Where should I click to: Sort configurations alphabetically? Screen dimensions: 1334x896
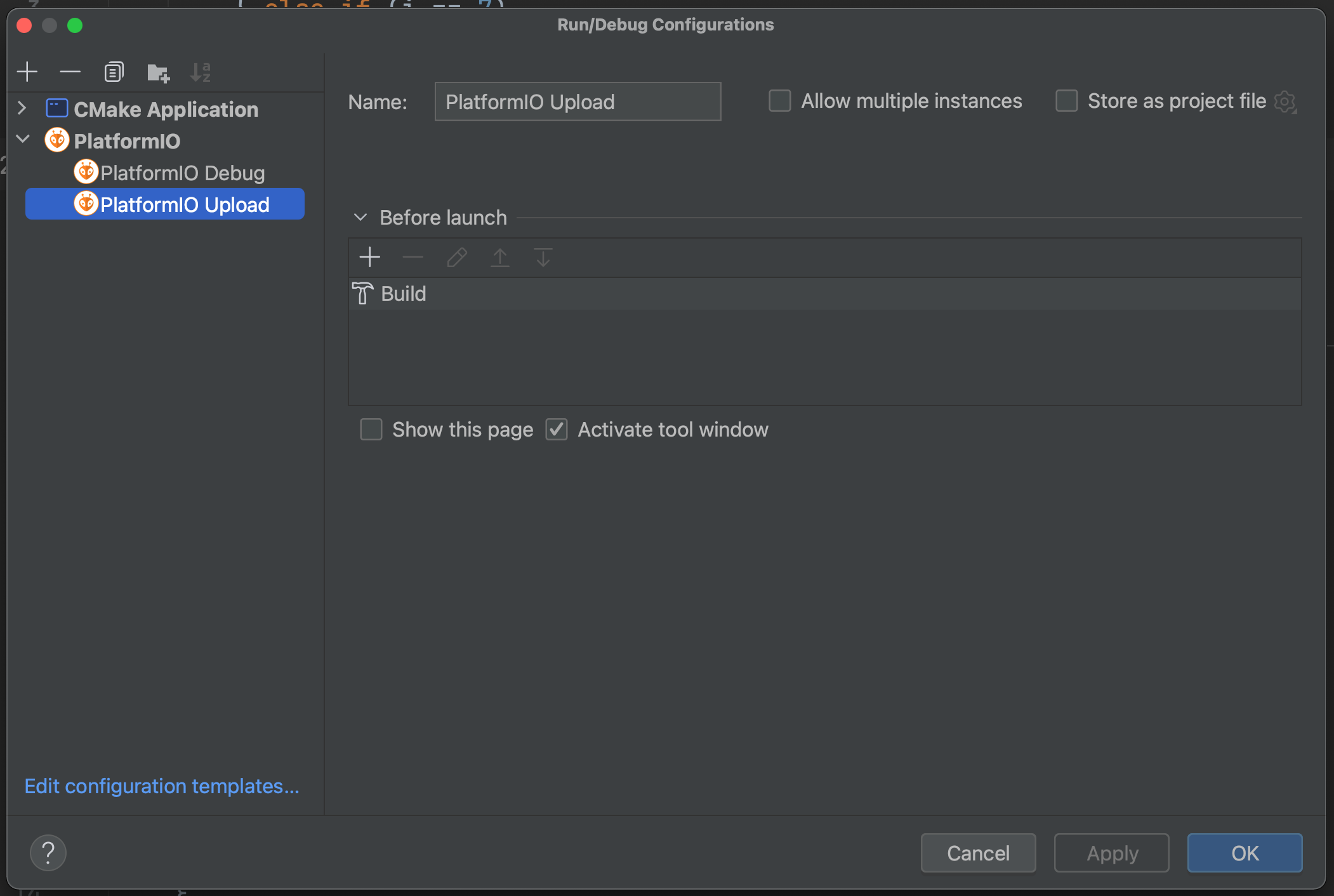coord(201,72)
